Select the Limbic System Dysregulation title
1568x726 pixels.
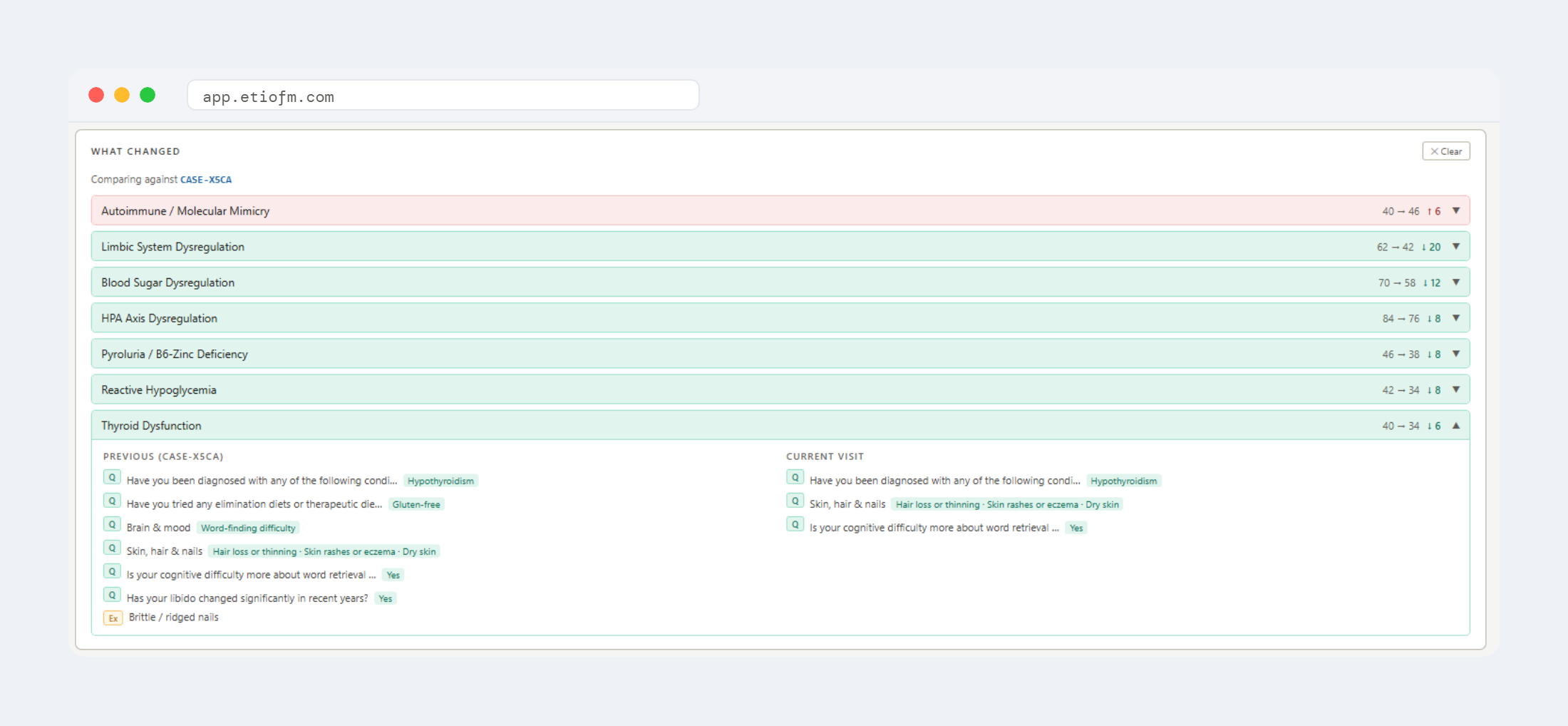pyautogui.click(x=172, y=247)
